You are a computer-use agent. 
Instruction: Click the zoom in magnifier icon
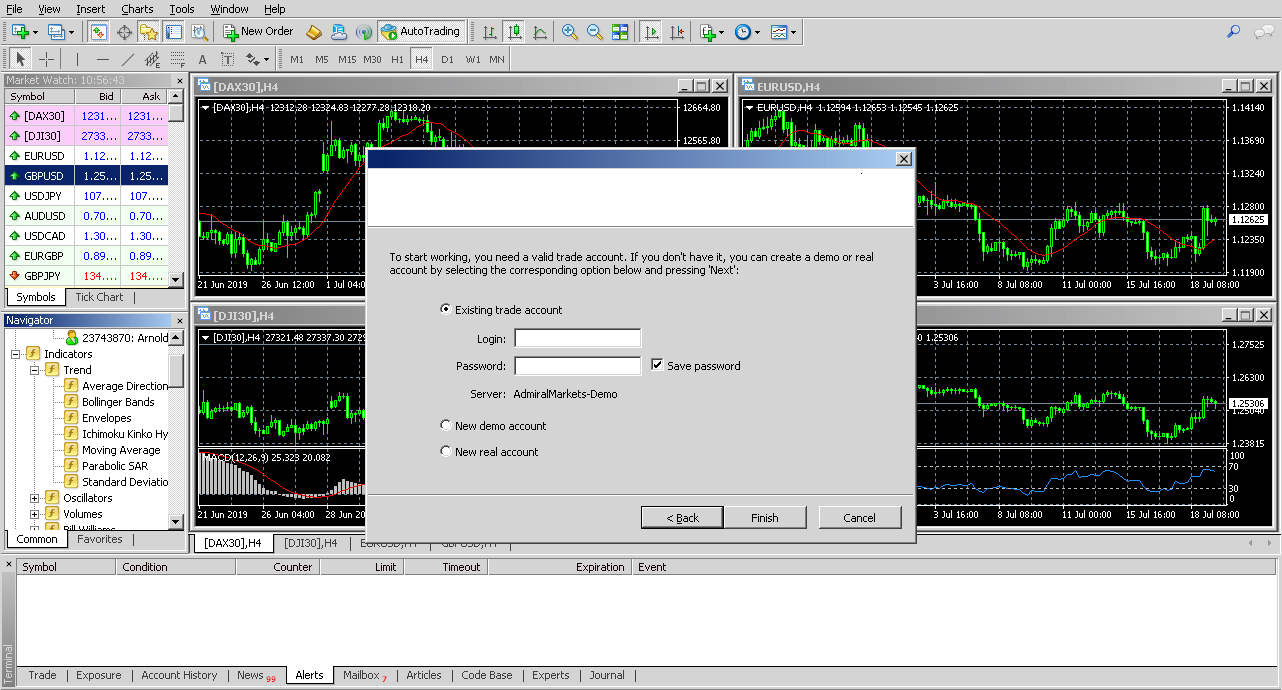(x=570, y=31)
